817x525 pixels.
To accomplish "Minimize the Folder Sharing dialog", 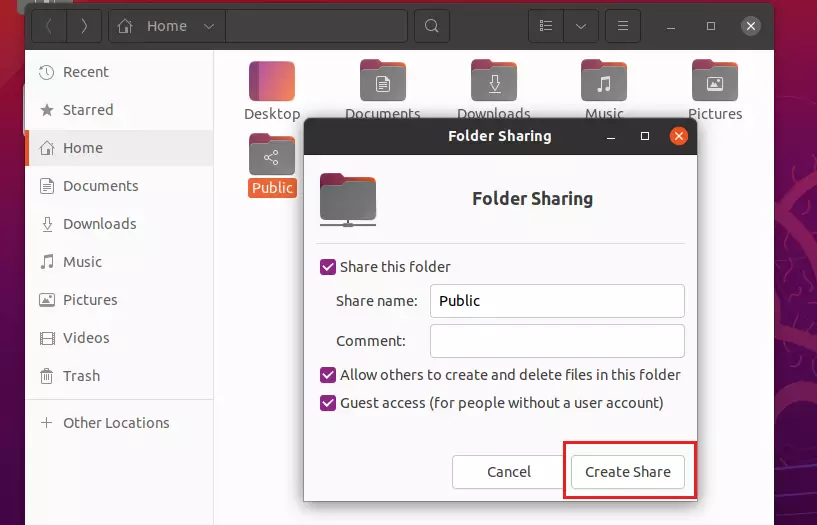I will (x=611, y=136).
